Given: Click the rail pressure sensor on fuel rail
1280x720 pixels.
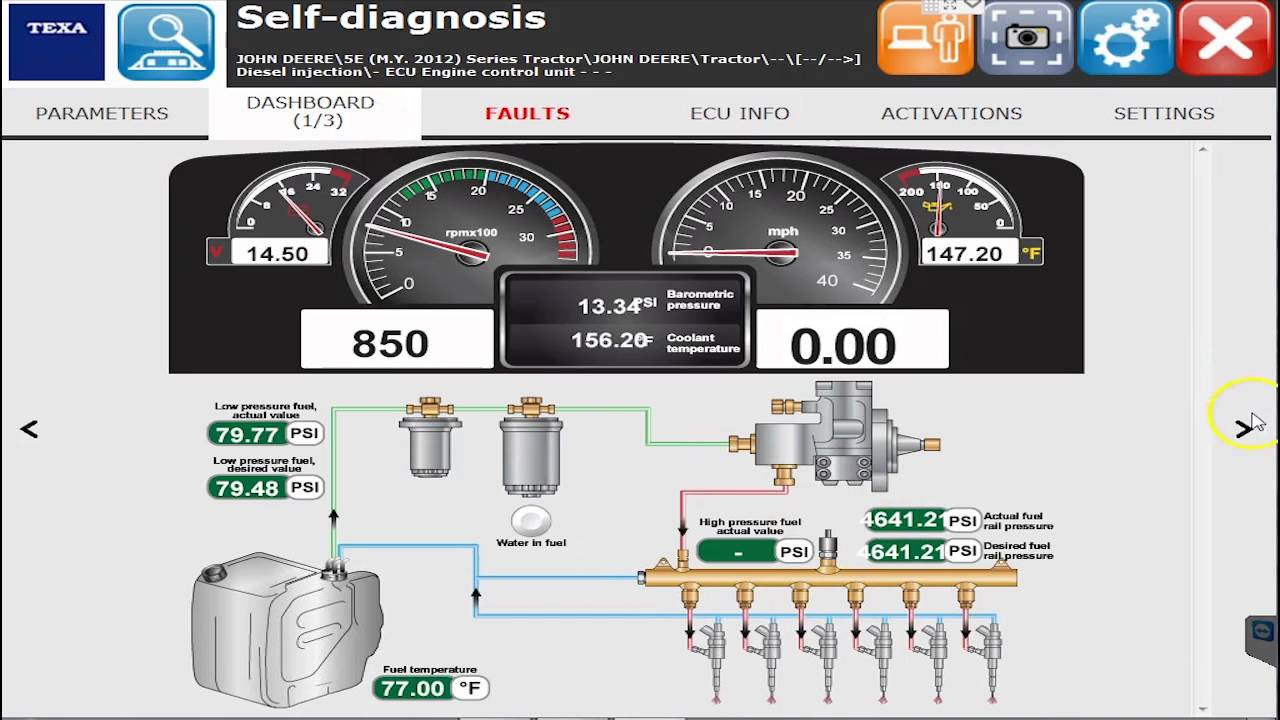Looking at the screenshot, I should click(x=828, y=549).
